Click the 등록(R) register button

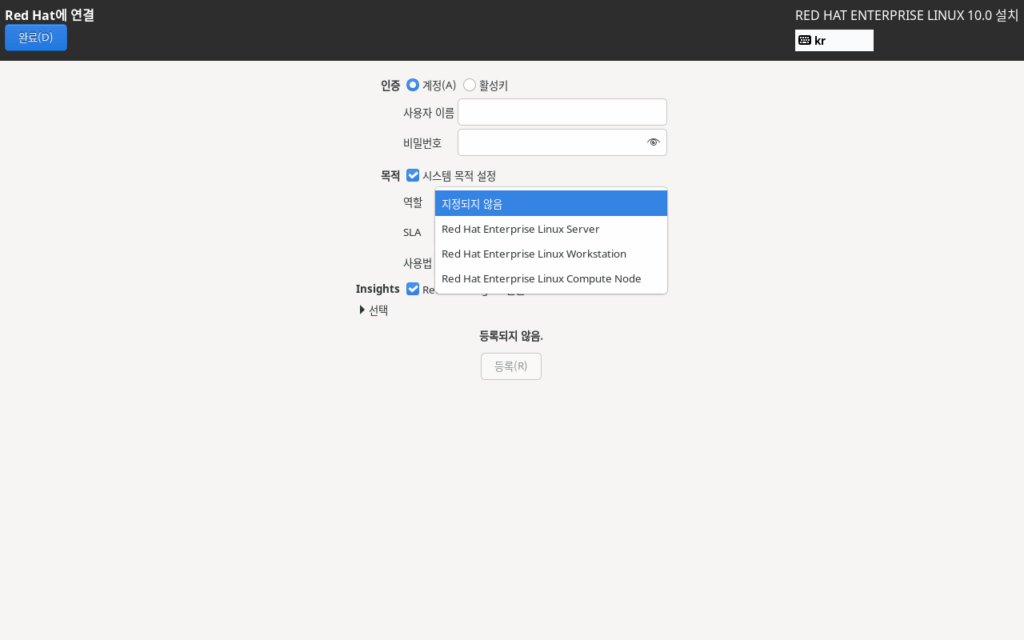pos(511,367)
